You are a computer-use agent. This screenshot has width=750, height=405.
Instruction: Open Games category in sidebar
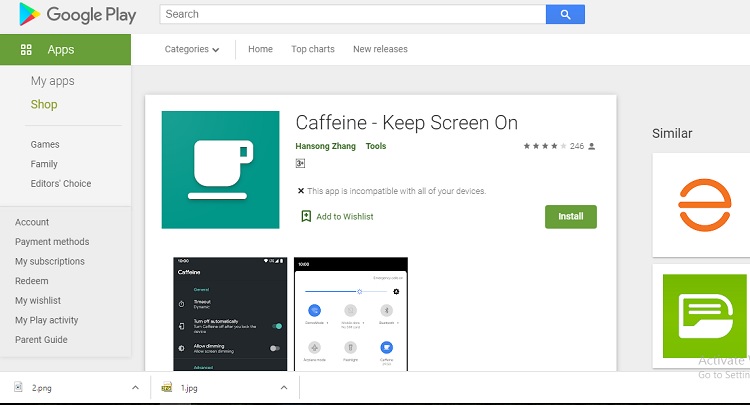pos(45,144)
